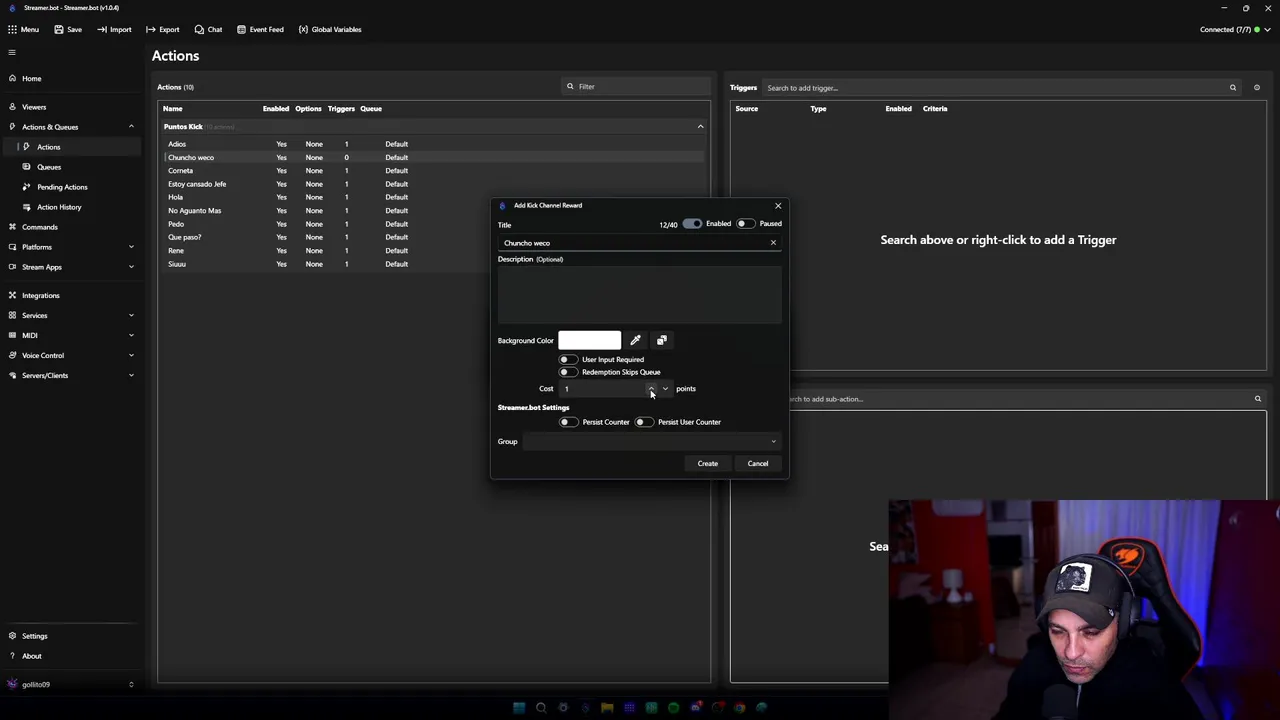Click the Create button
This screenshot has width=1280, height=720.
coord(708,464)
